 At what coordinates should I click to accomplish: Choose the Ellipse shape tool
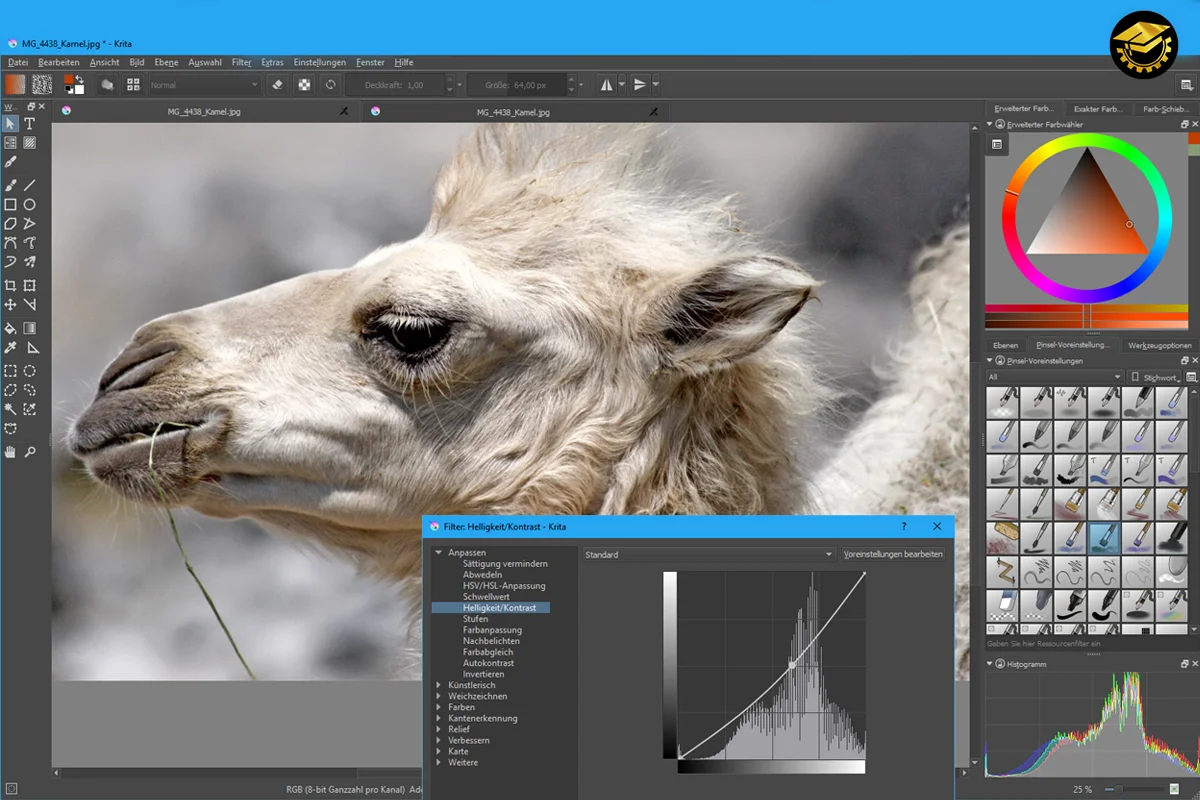[30, 204]
